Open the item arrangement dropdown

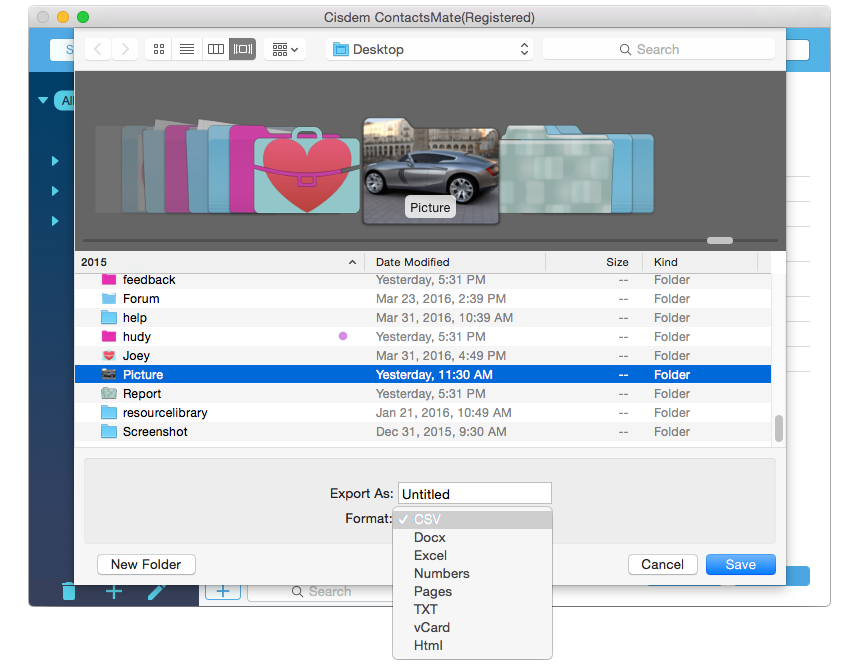tap(285, 49)
